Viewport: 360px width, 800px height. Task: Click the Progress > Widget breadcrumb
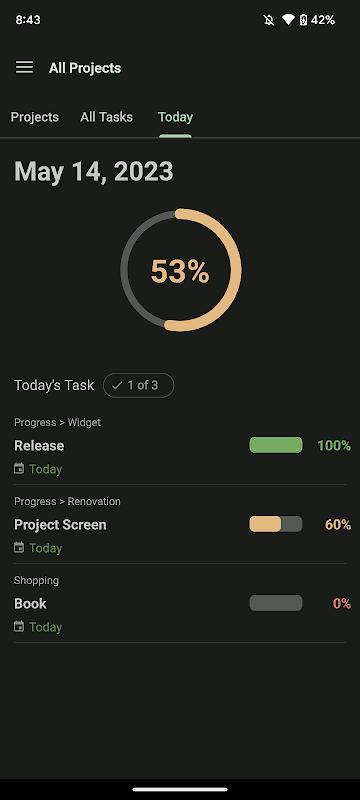click(x=58, y=422)
